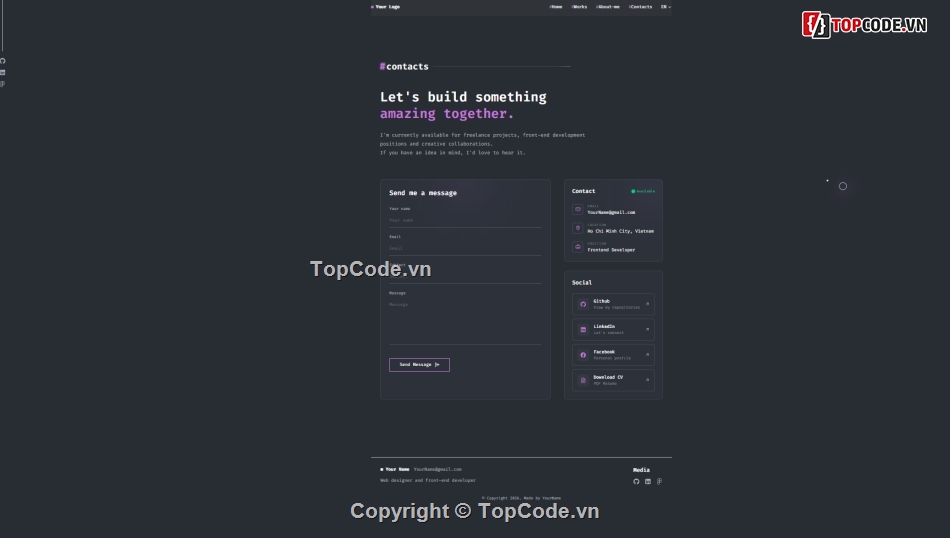
Task: Click the LinkedIn icon in the Social card
Action: coord(583,330)
